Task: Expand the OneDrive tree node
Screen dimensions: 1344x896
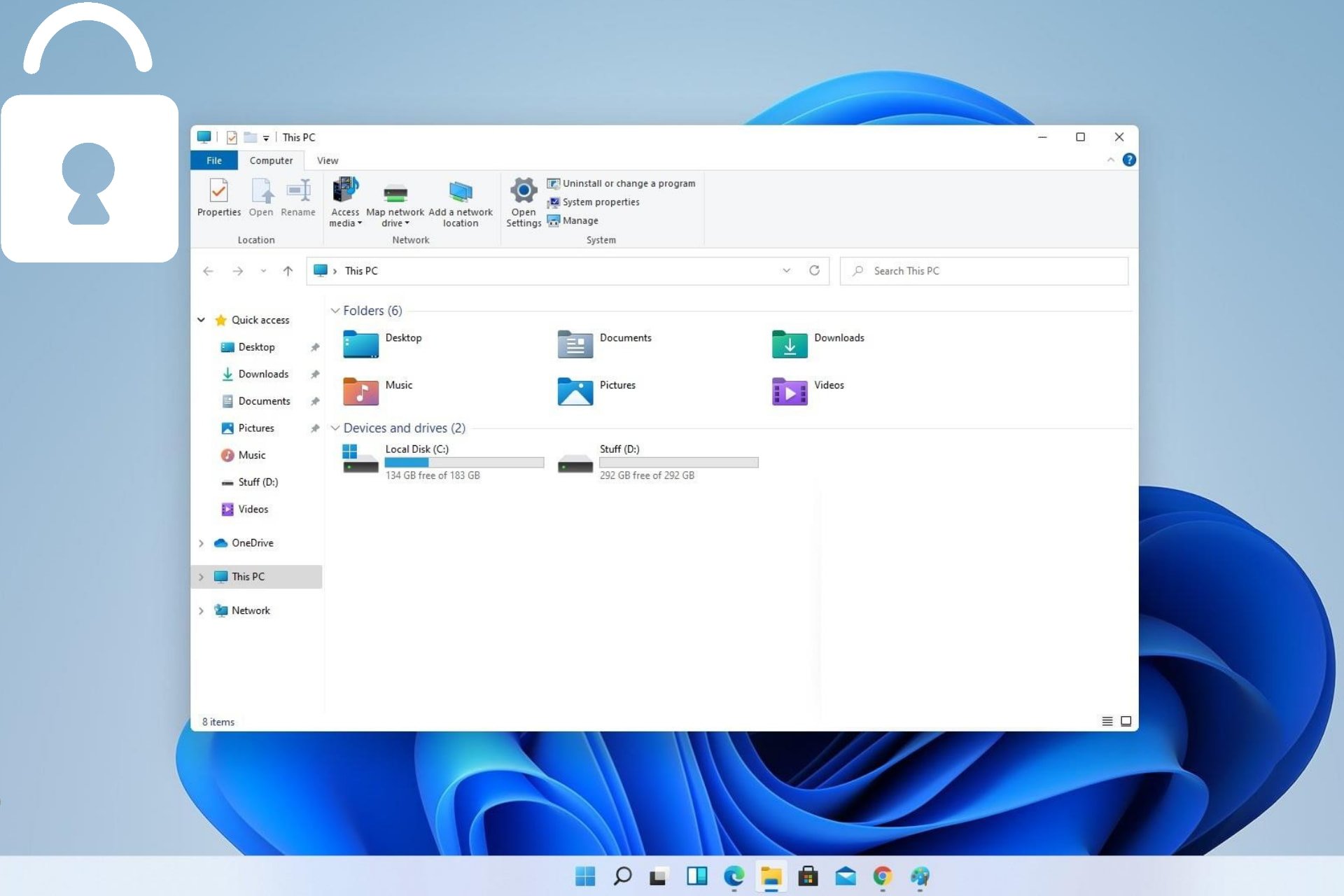Action: pos(201,543)
